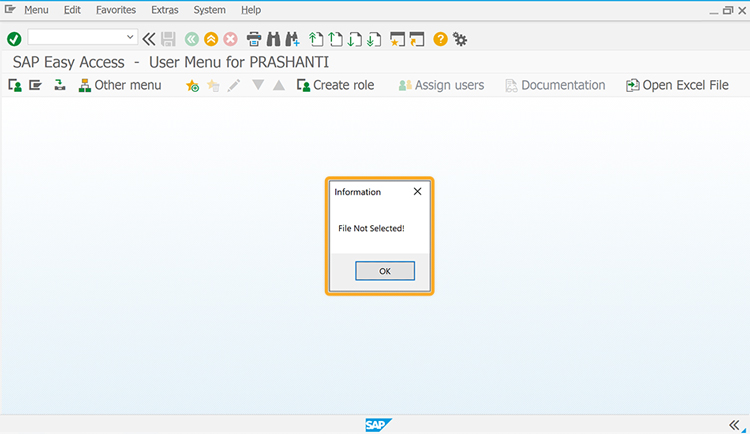Close the SAP main window
The image size is (750, 434).
pos(742,10)
